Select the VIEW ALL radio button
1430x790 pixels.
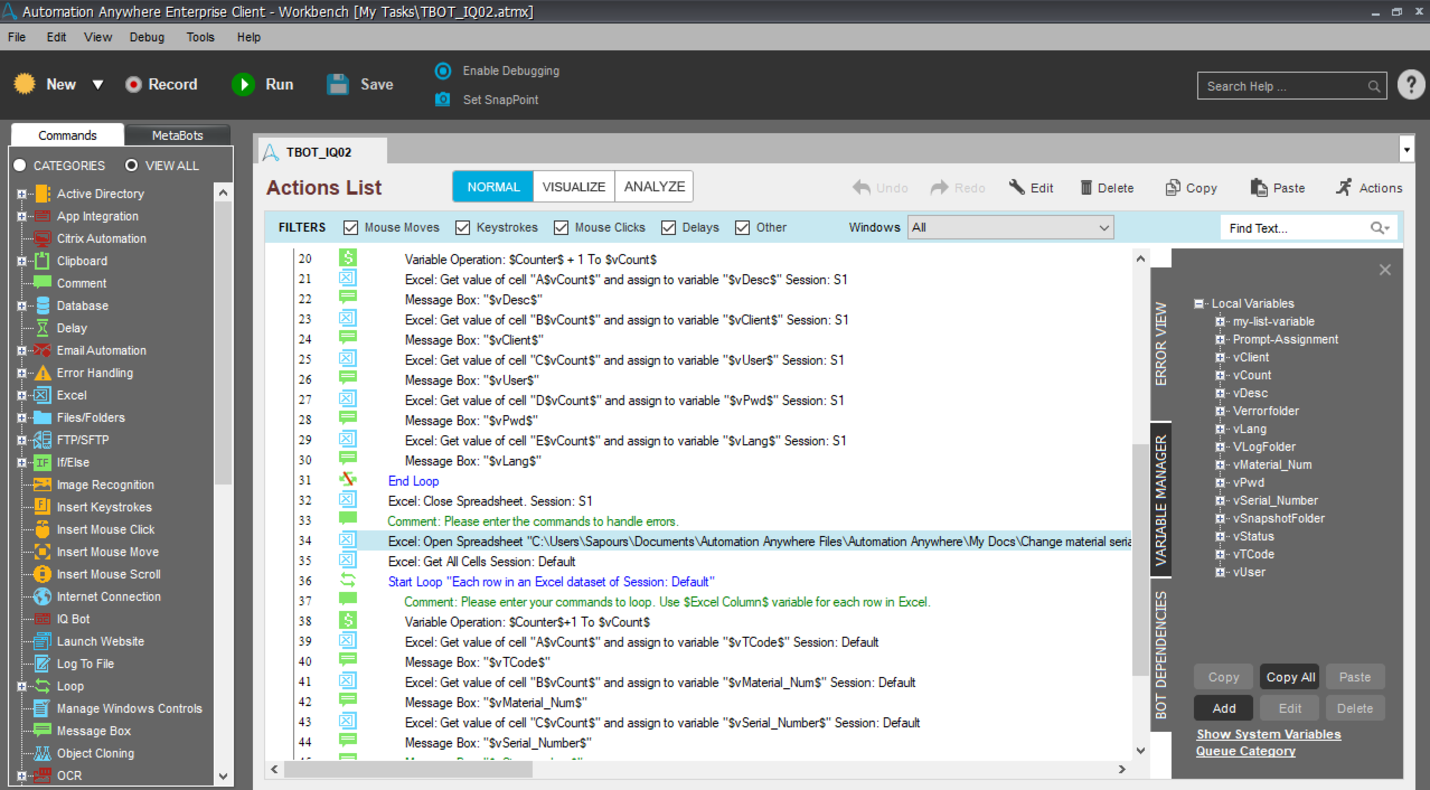point(131,165)
